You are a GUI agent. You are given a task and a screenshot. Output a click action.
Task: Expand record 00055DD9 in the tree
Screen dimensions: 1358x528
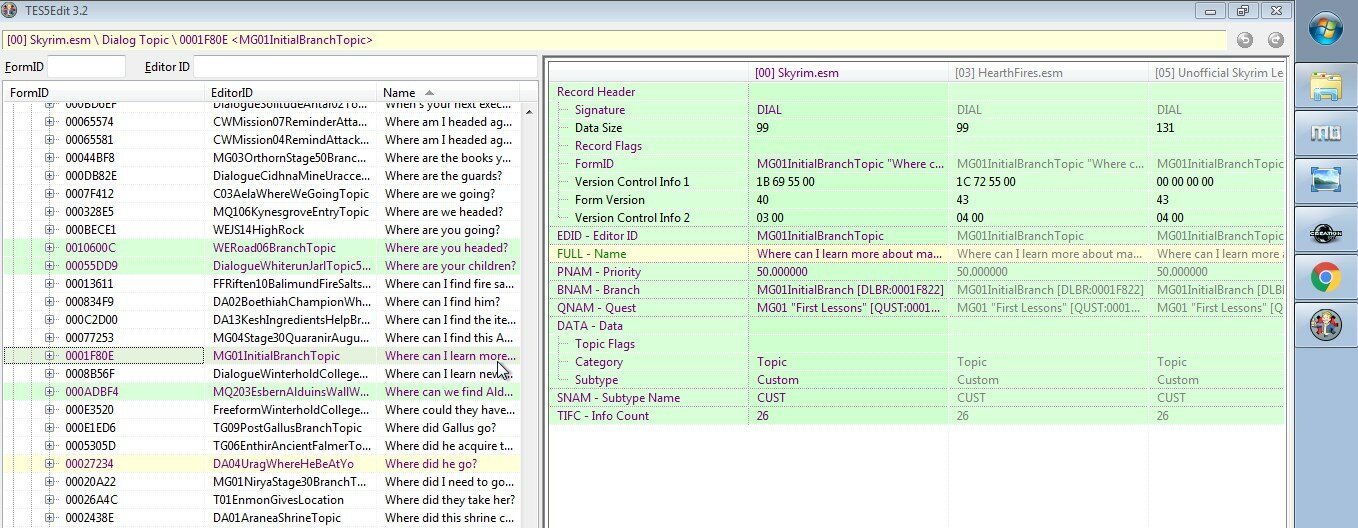[50, 266]
